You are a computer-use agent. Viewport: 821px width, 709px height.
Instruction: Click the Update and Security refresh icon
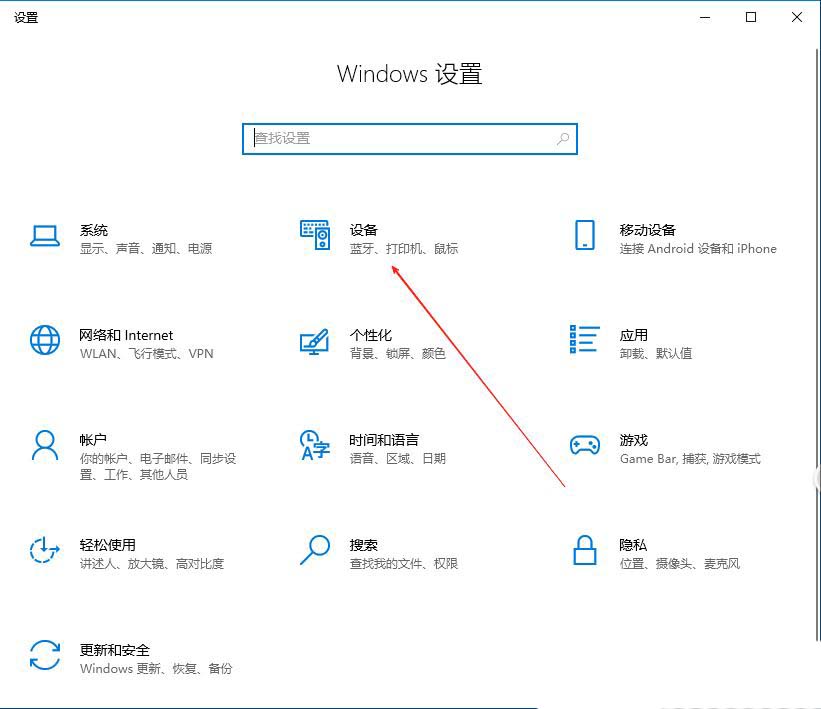point(45,656)
